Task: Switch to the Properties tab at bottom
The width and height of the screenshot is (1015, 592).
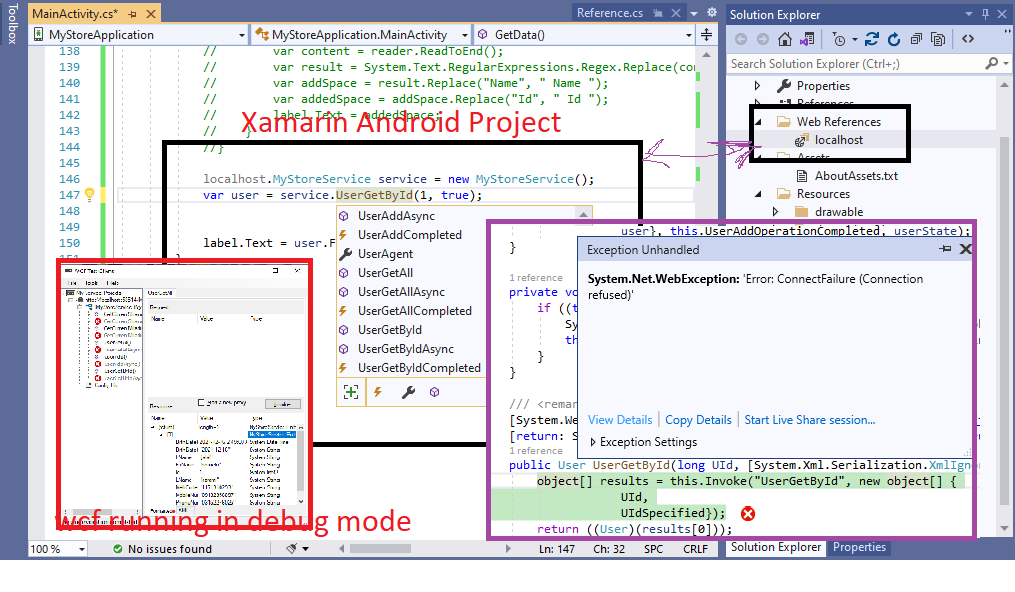Action: 859,547
